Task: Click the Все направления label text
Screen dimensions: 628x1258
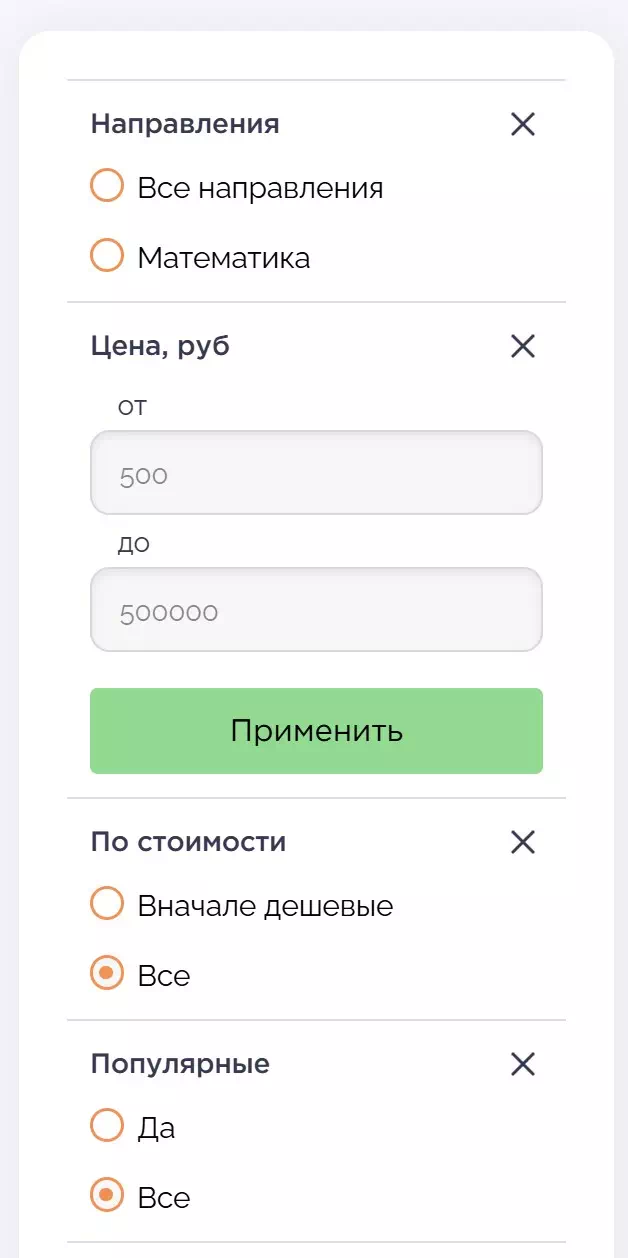Action: click(260, 188)
